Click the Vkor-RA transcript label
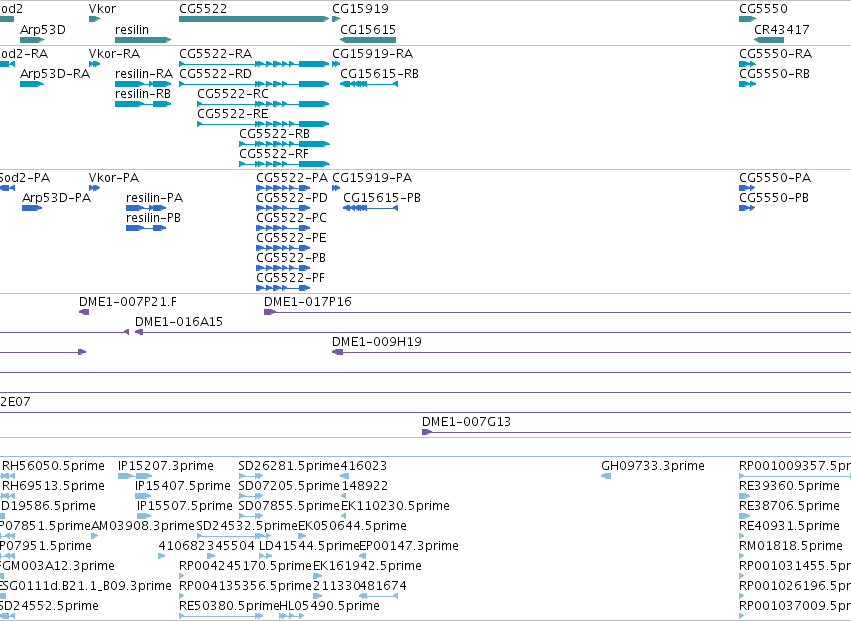The image size is (851, 621). (115, 53)
